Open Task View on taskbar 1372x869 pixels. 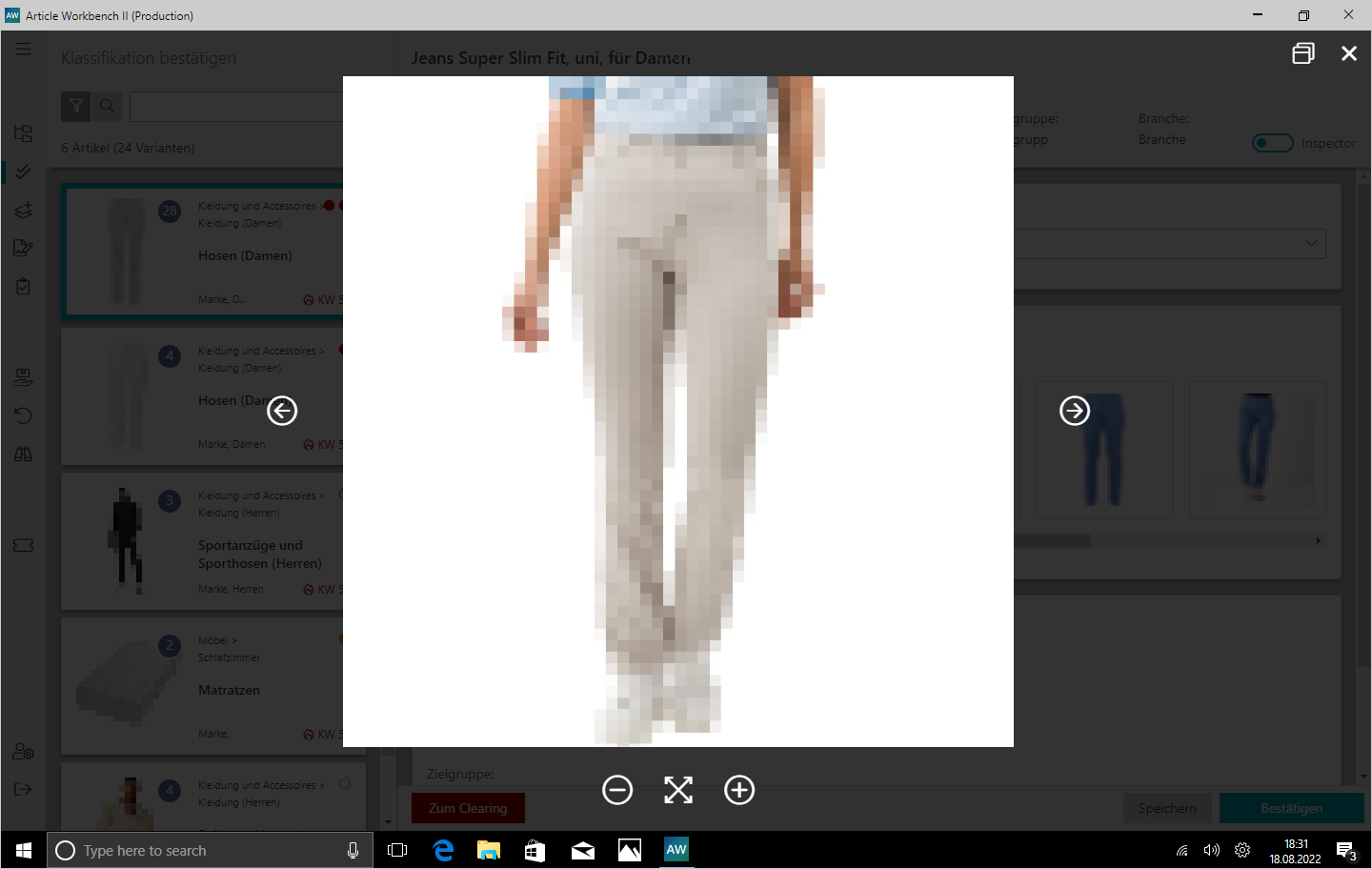point(397,850)
